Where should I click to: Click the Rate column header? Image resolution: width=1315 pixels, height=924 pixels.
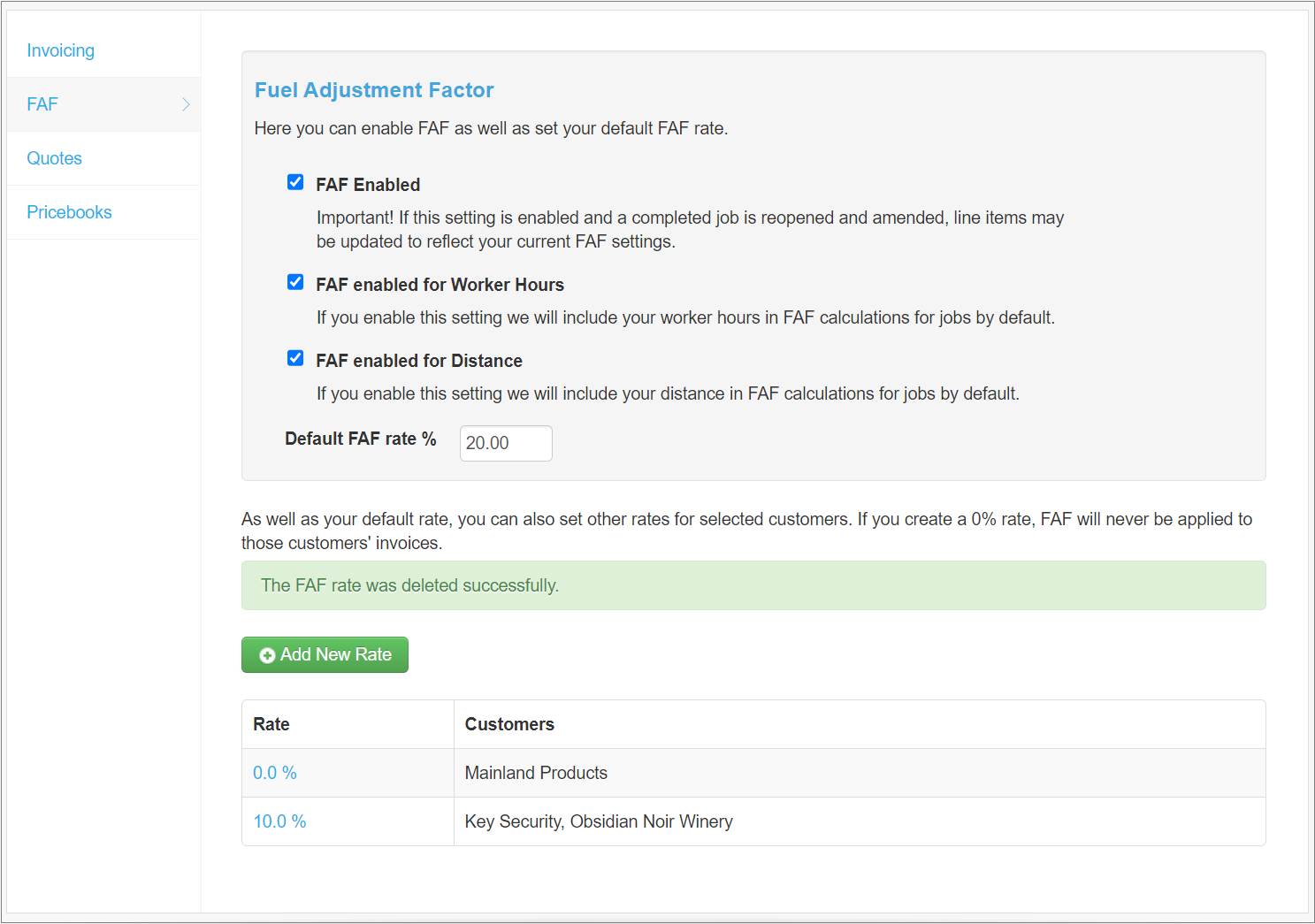(271, 724)
